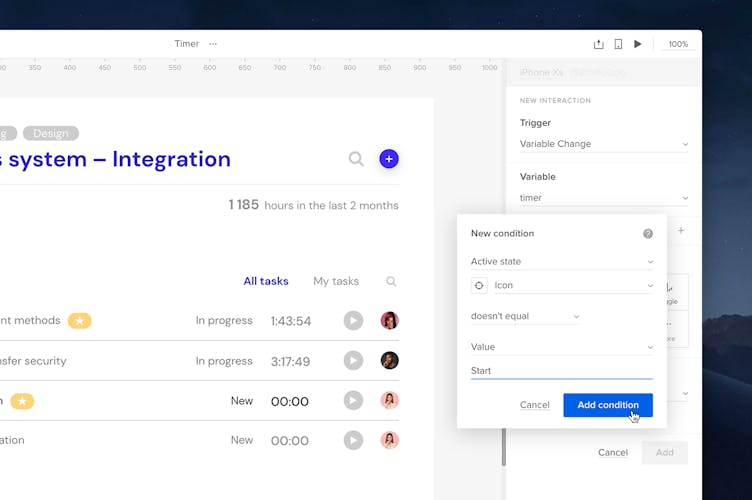This screenshot has height=500, width=752.
Task: Play the timer for 3:17:49 task
Action: click(353, 360)
